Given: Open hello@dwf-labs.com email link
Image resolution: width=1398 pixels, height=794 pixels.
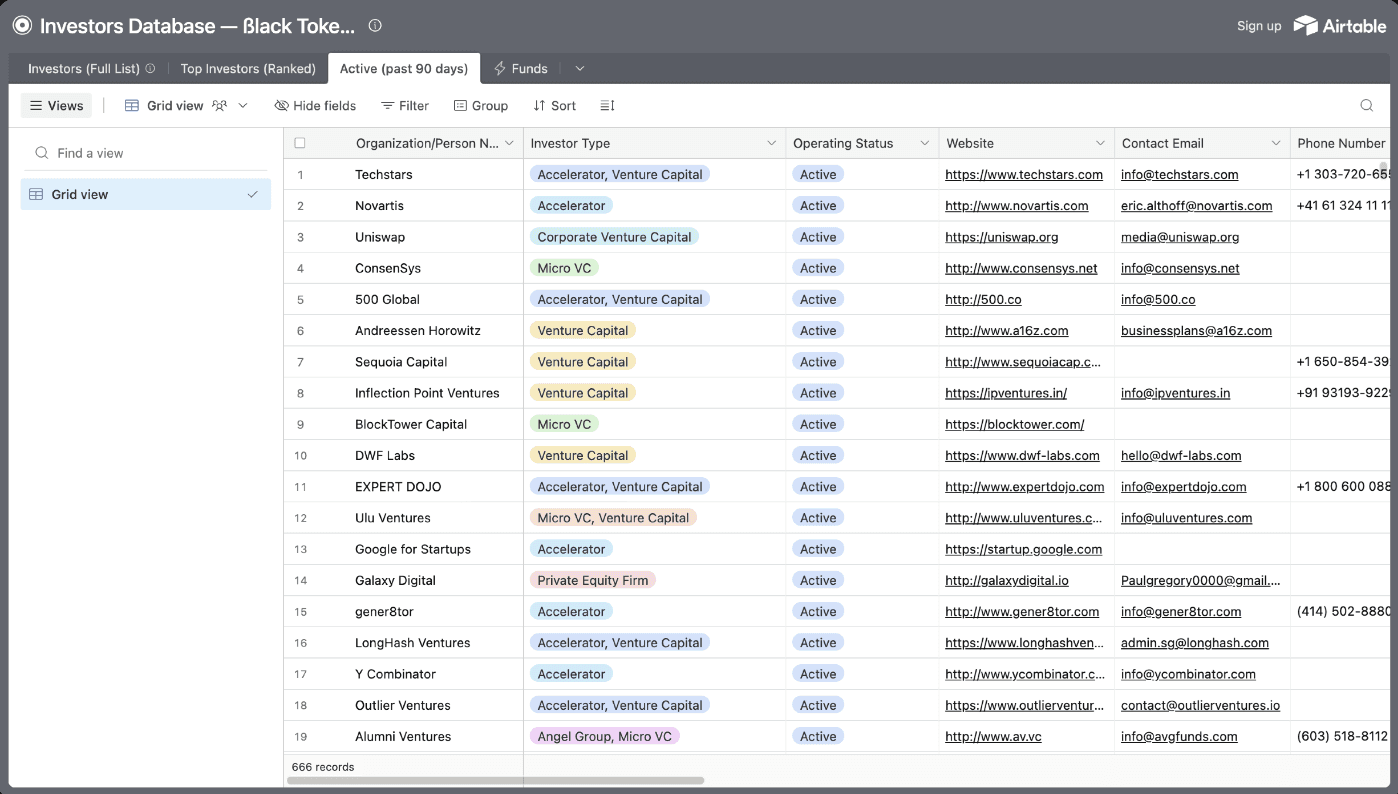Looking at the screenshot, I should click(x=1181, y=455).
